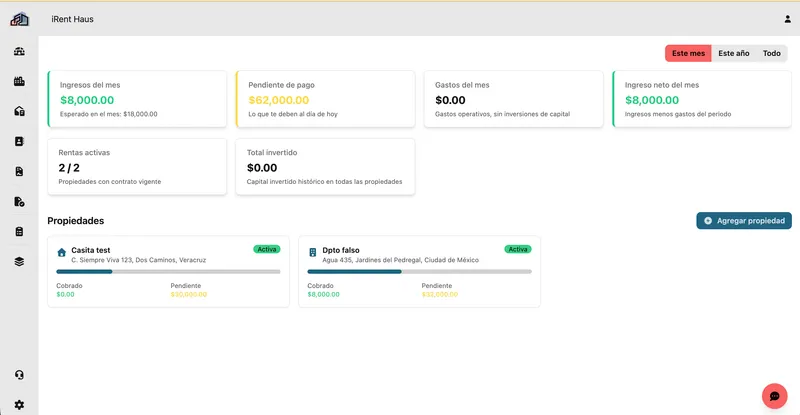Viewport: 800px width, 415px height.
Task: Open the document-with-checkmark sidebar icon
Action: point(19,202)
